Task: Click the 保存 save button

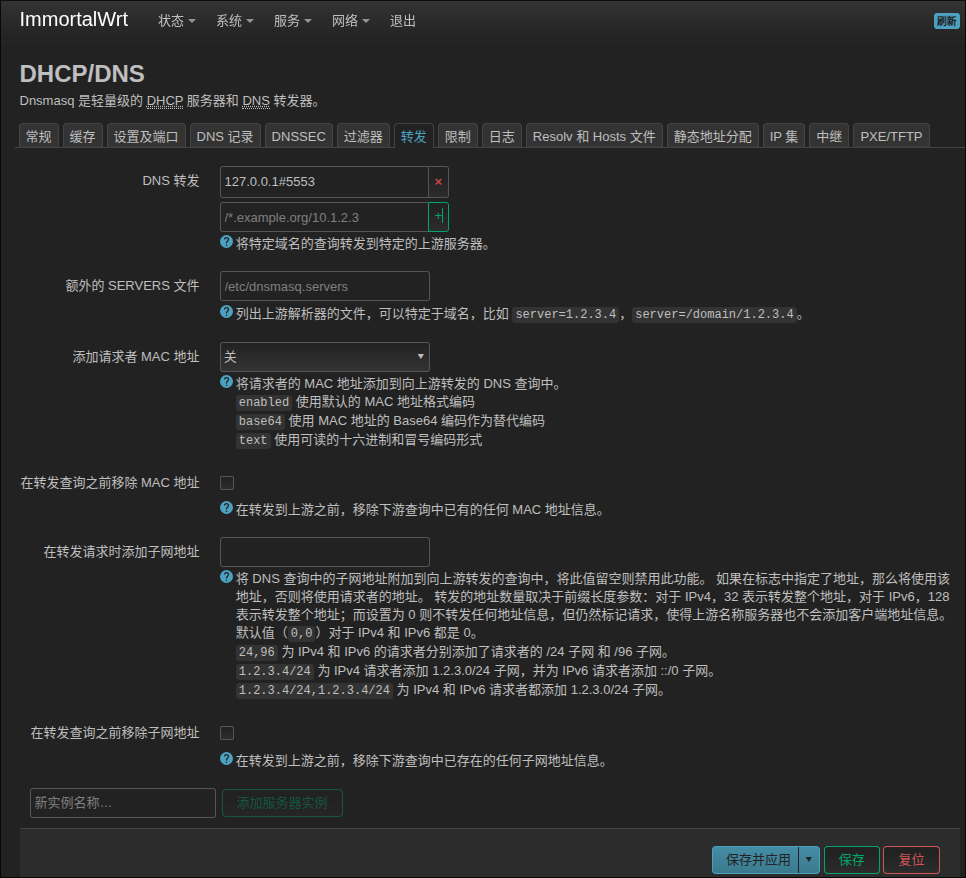Action: (851, 860)
